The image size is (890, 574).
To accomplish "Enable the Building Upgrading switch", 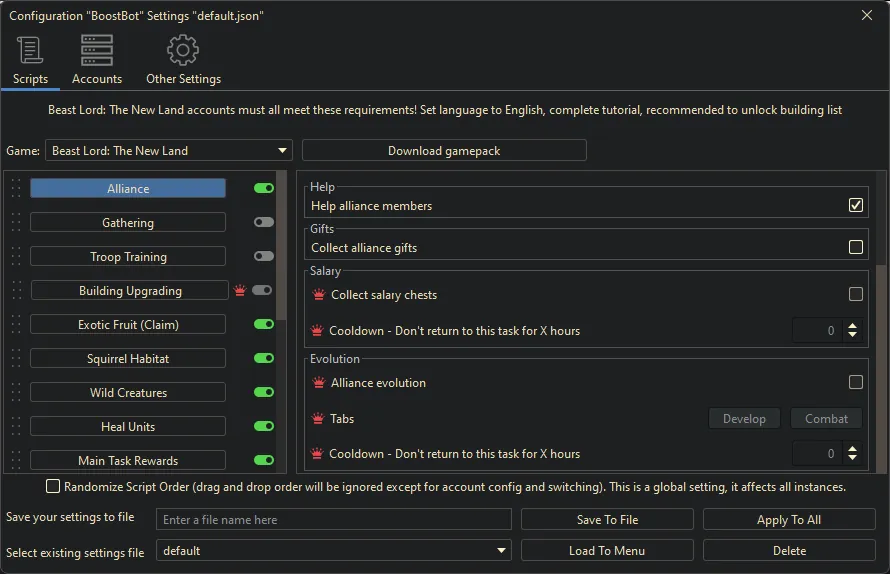I will coord(262,290).
